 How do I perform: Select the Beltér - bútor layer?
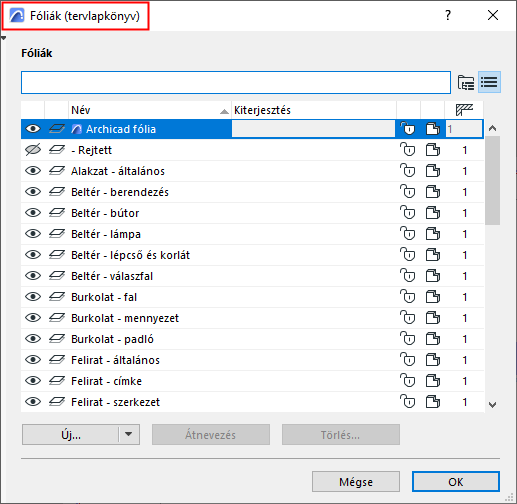252,213
